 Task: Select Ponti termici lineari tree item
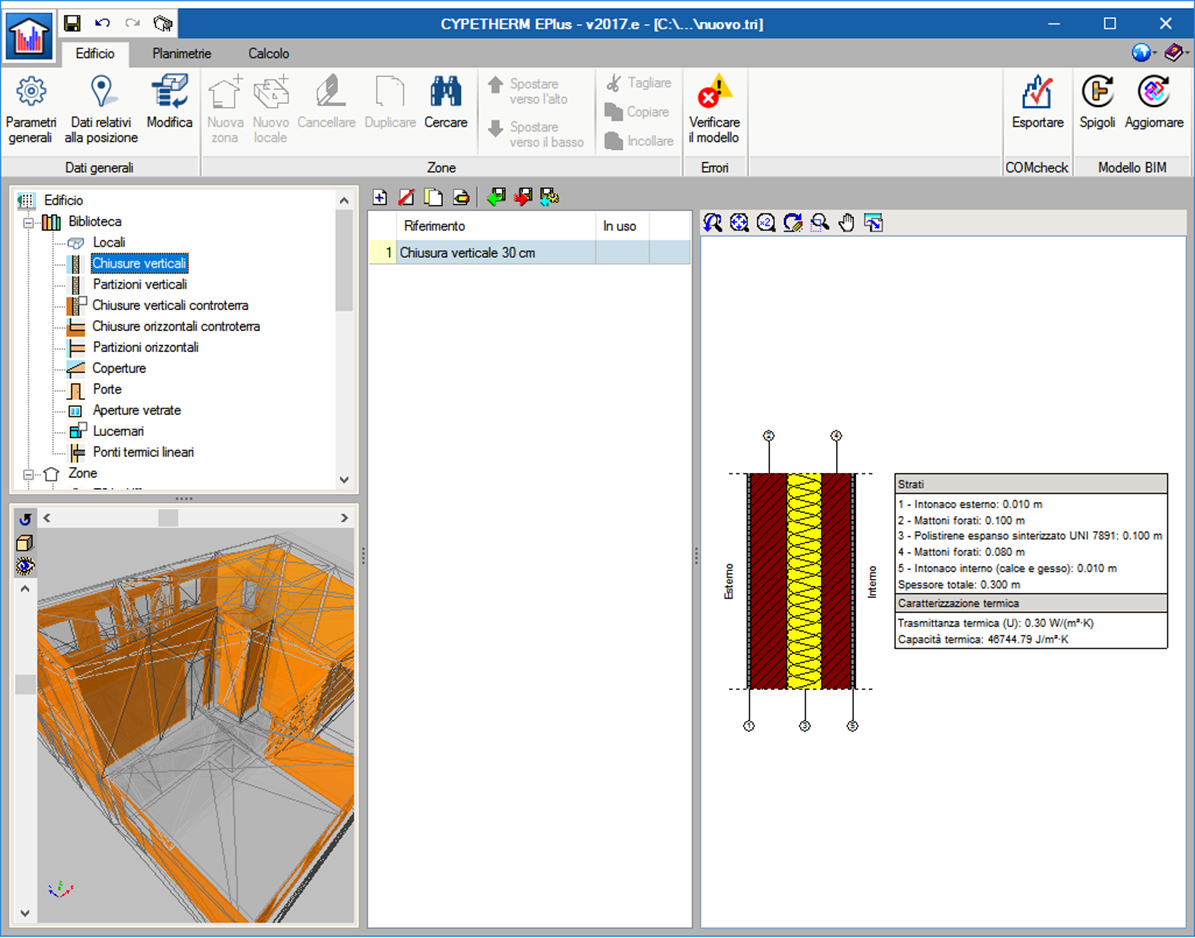(143, 452)
